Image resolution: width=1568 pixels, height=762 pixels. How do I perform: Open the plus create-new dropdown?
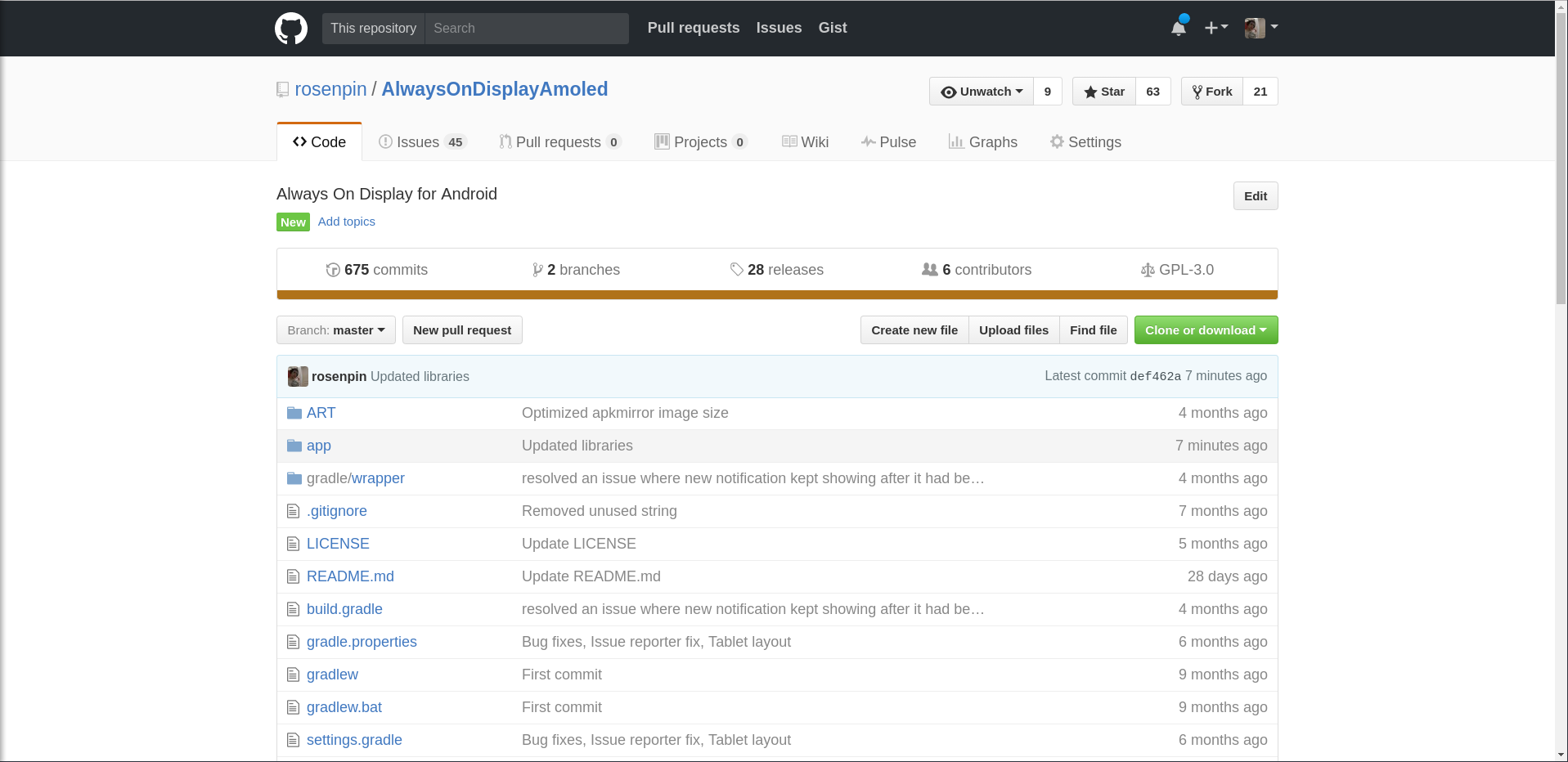[1215, 29]
